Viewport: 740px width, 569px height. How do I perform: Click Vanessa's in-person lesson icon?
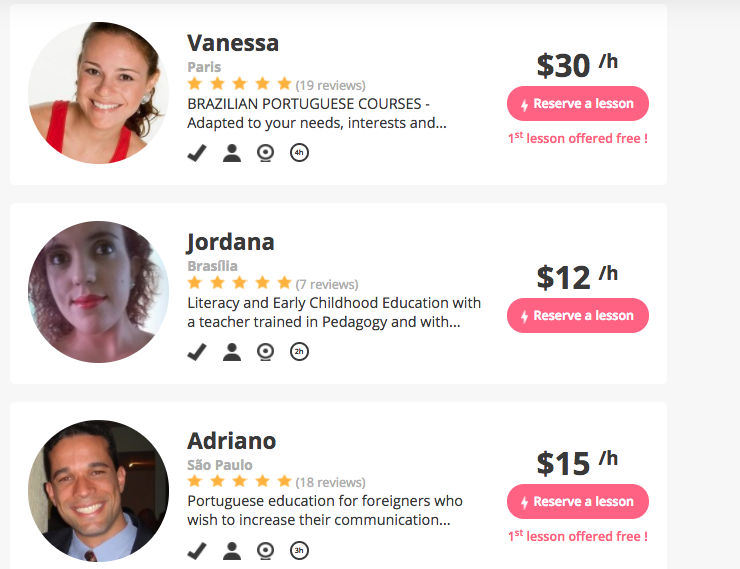[x=232, y=153]
